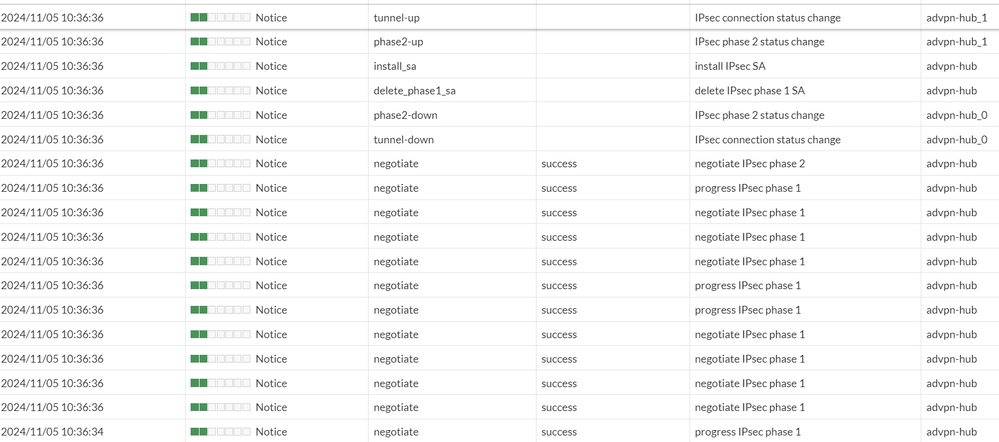Click advpn-hub_1 in the tunnel-up row
The image size is (999, 442).
click(x=956, y=18)
